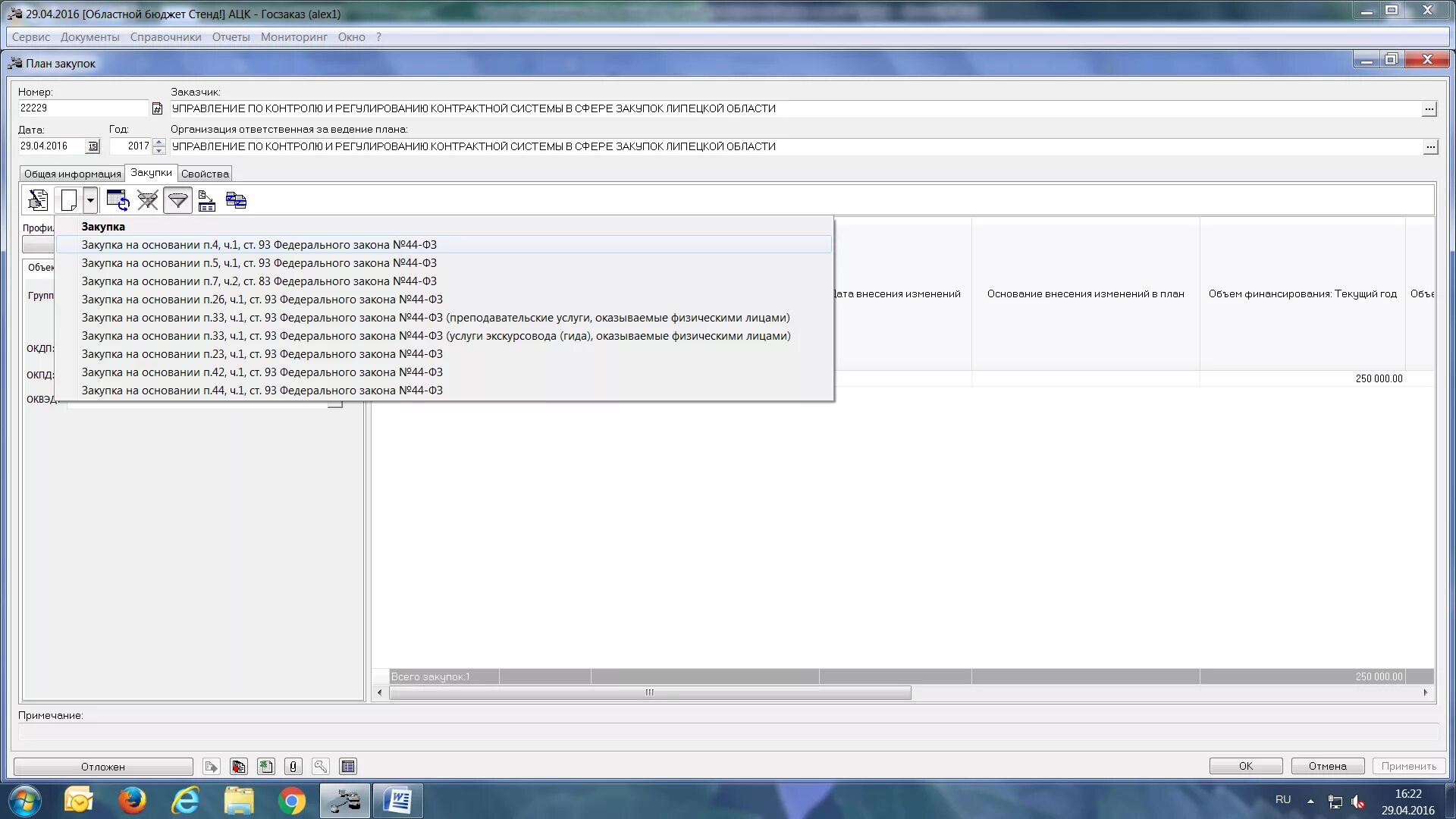The height and width of the screenshot is (819, 1456).
Task: Click the clear filter crossed-funnel icon
Action: [x=147, y=200]
